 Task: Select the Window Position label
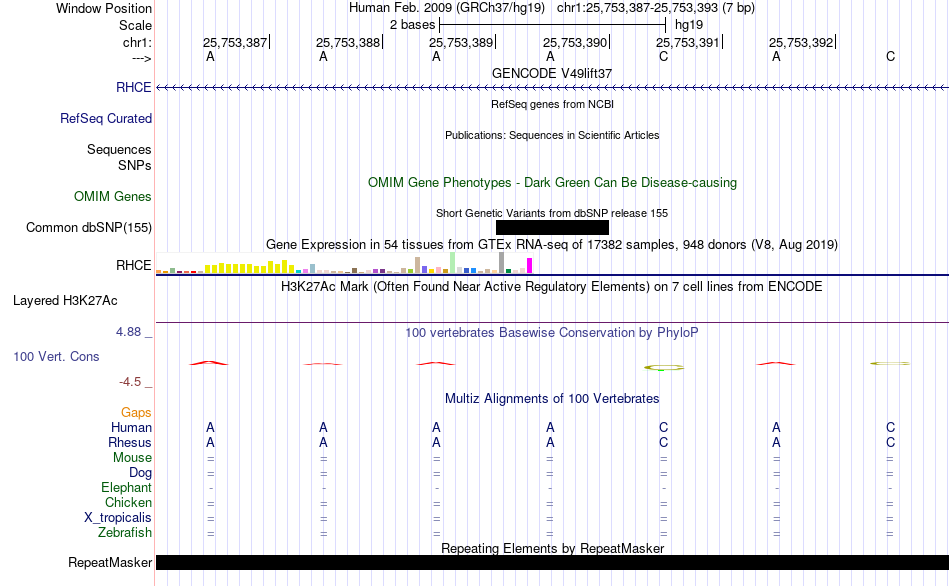104,8
